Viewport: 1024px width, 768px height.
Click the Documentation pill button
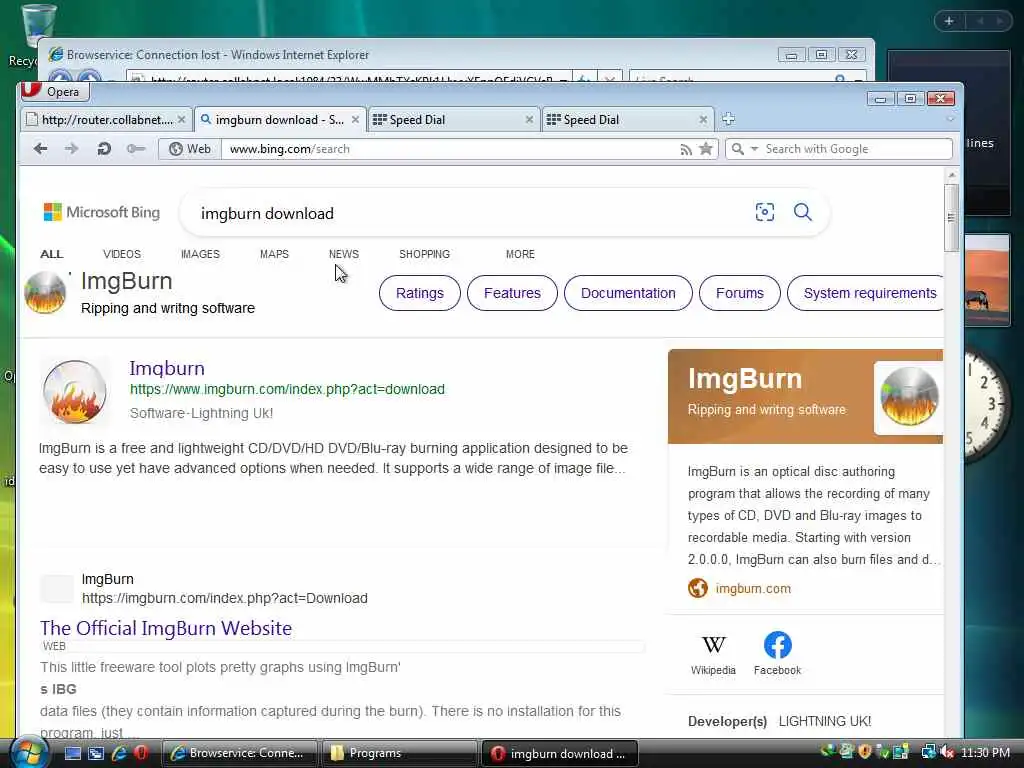point(628,293)
